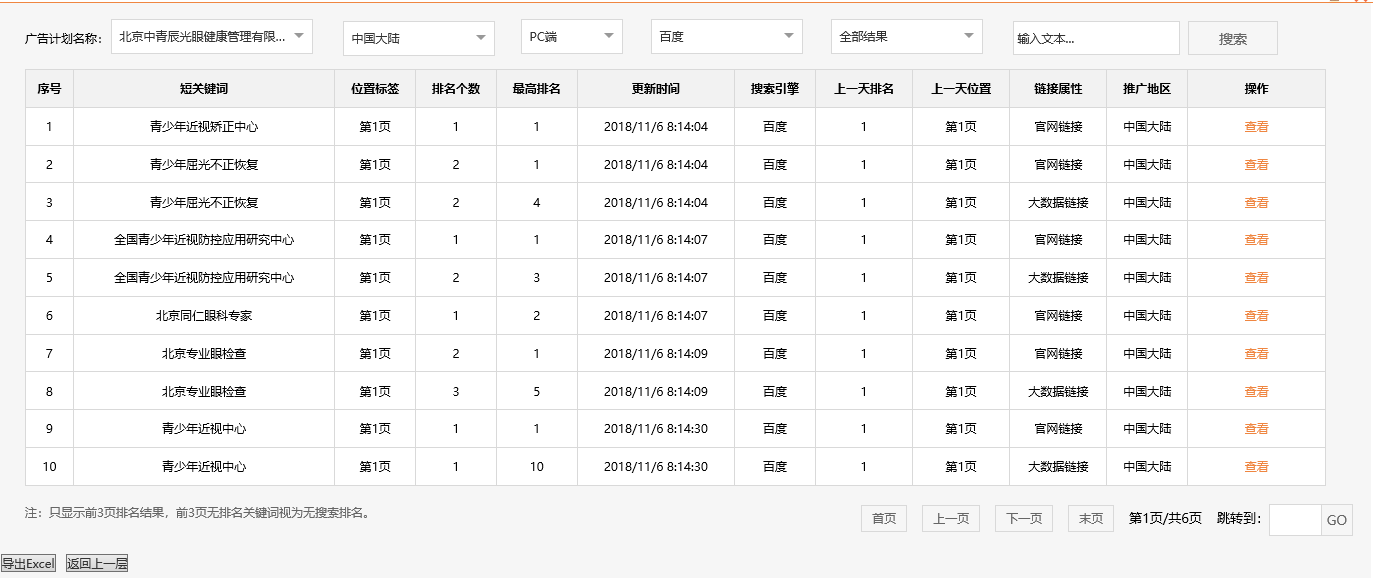The height and width of the screenshot is (578, 1373).
Task: Open 查看 for 北京同仁眼科专家
Action: click(1258, 315)
